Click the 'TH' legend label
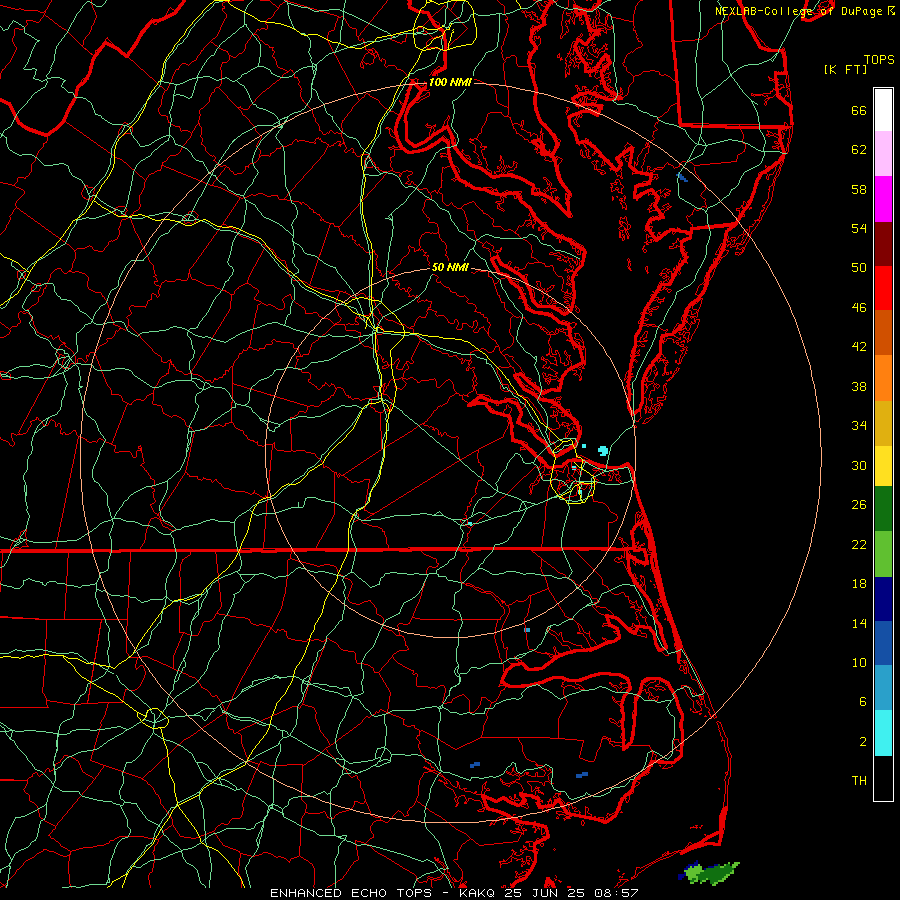900x900 pixels. pyautogui.click(x=859, y=781)
